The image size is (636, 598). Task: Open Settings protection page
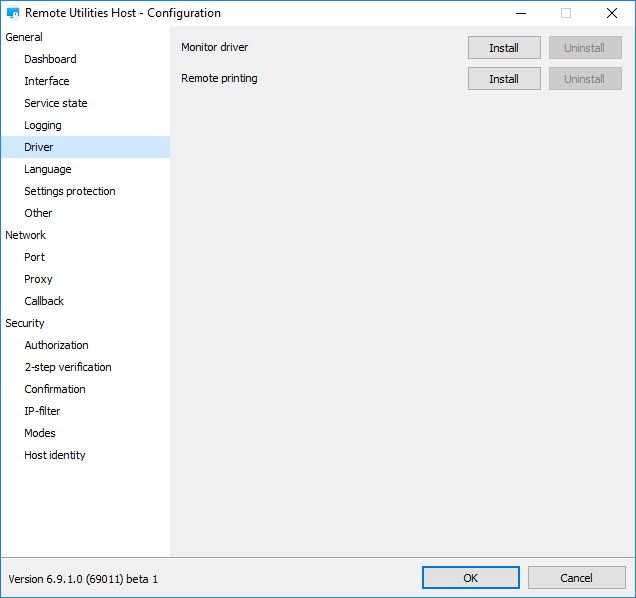tap(70, 191)
